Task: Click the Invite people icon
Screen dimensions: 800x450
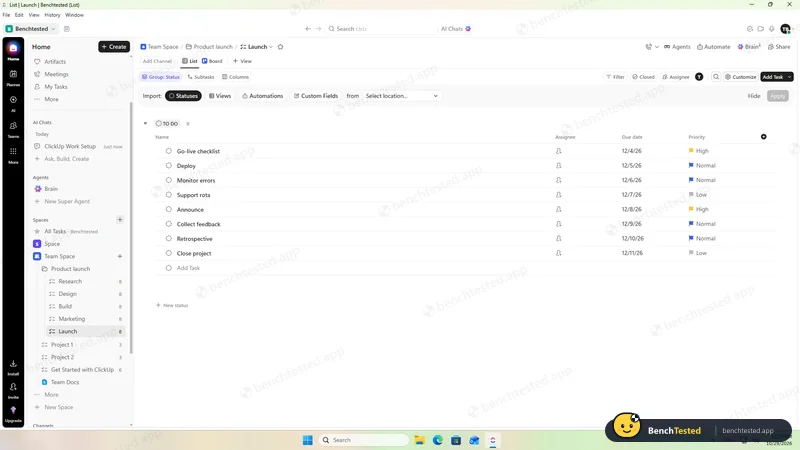Action: [13, 387]
